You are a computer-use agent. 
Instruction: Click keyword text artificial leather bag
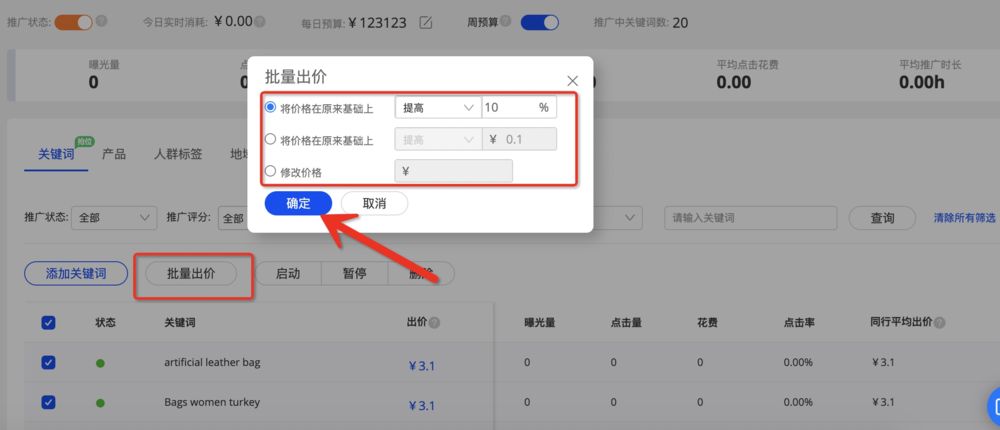[x=212, y=362]
